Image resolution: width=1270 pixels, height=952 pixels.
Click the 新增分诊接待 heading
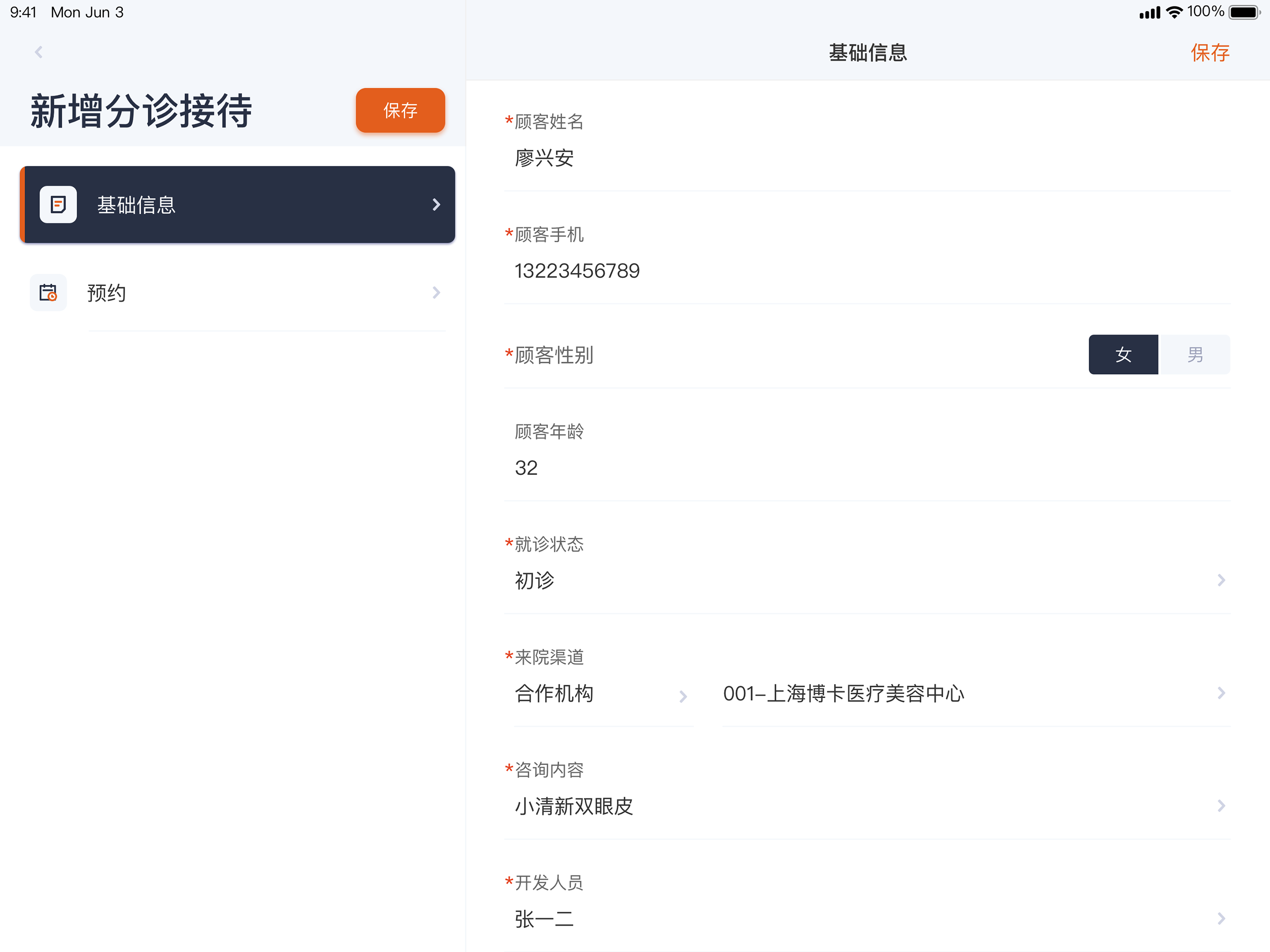(141, 111)
